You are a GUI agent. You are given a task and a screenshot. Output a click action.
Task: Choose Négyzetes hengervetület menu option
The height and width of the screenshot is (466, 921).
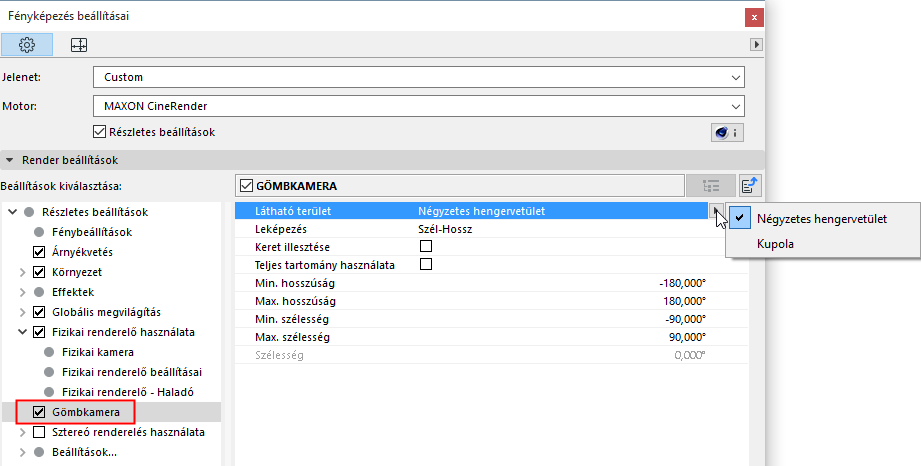822,219
